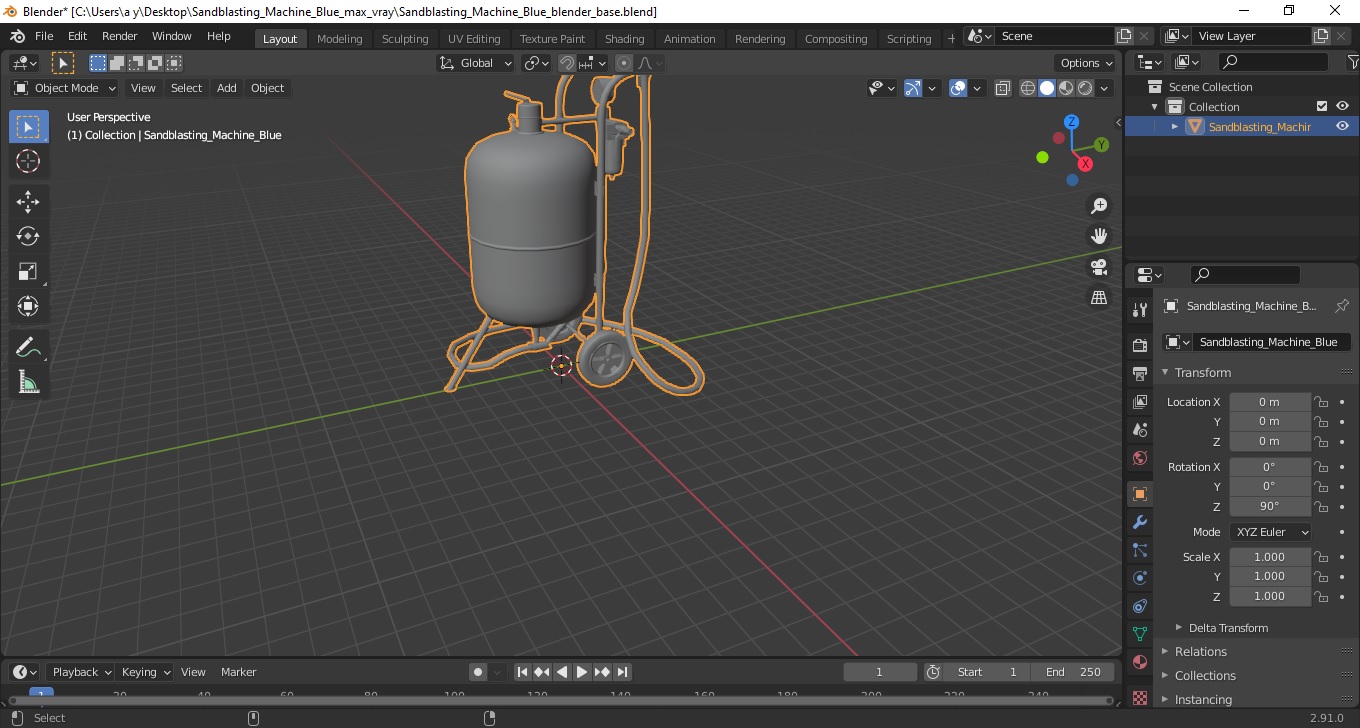Click the Marker button in timeline
Screen dimensions: 1360x728
(238, 672)
